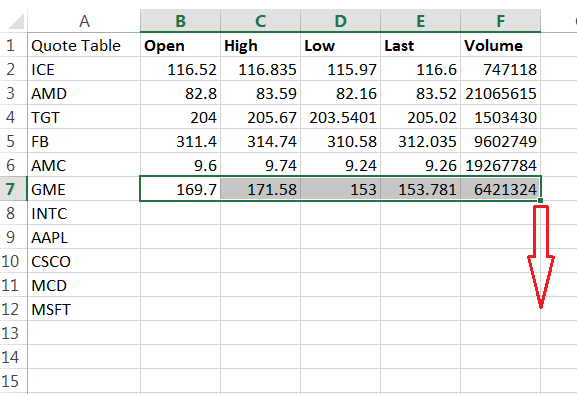Viewport: 577px width, 394px height.
Task: Select the MSFT ticker cell
Action: tap(84, 309)
